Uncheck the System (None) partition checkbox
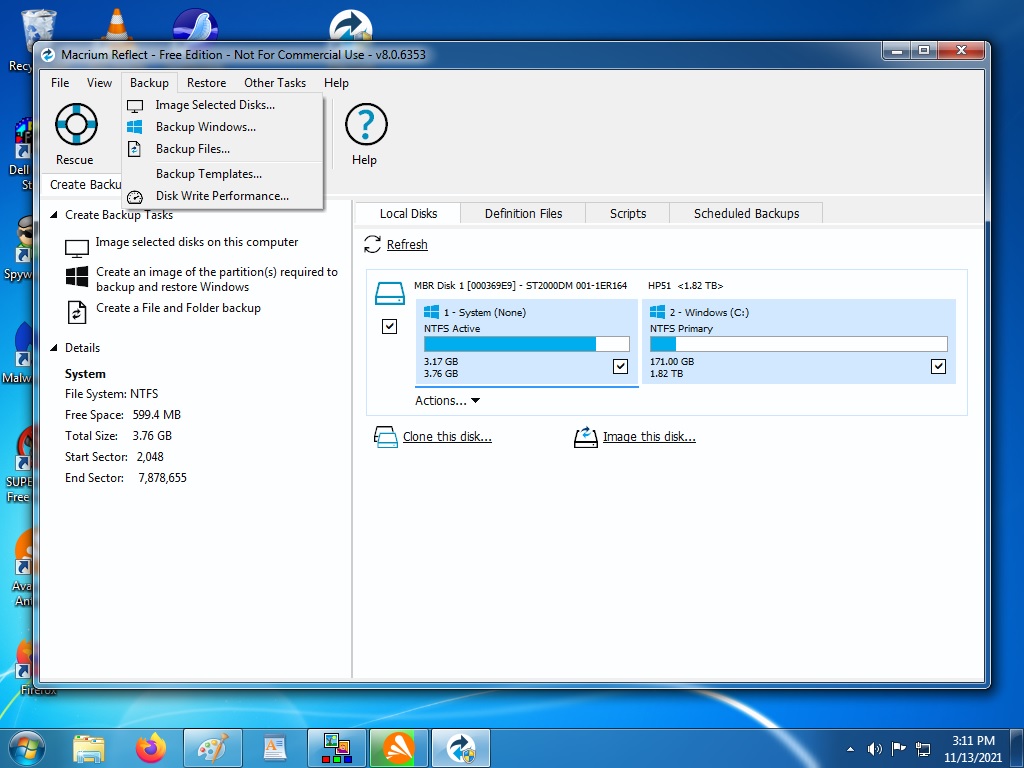 [x=620, y=366]
